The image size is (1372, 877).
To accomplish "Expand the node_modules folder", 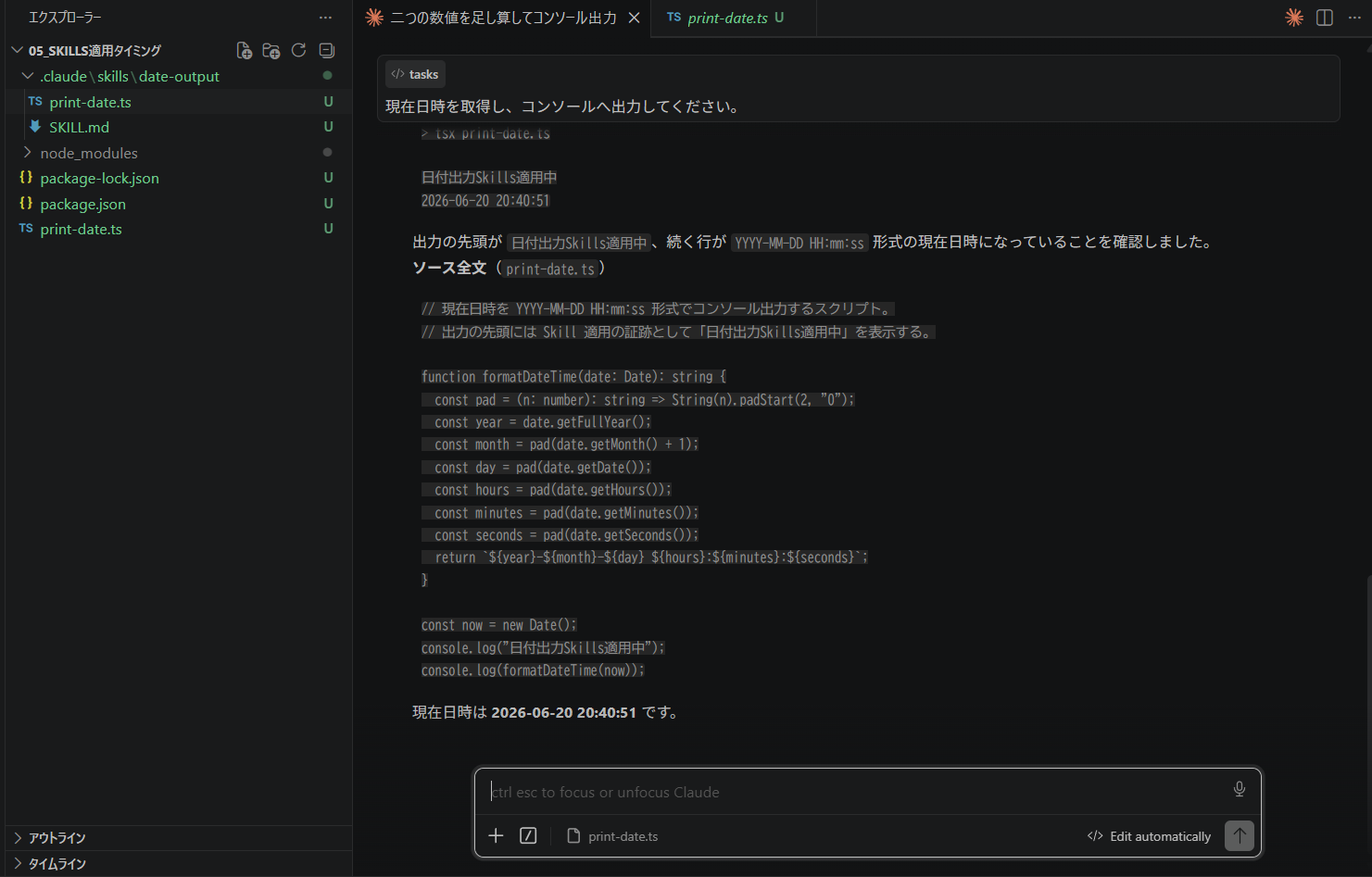I will tap(28, 153).
